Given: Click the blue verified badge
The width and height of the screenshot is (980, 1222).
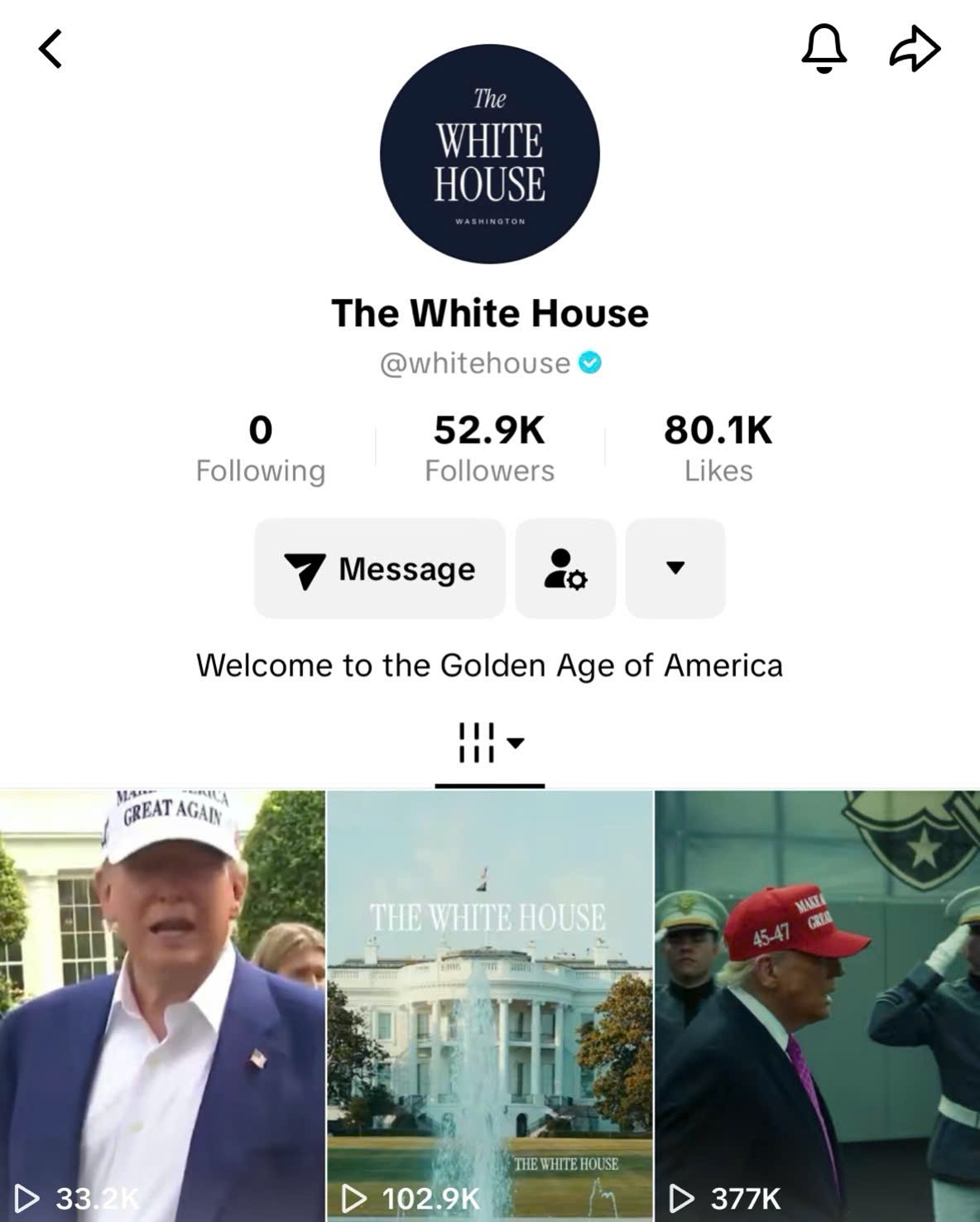Looking at the screenshot, I should point(590,363).
